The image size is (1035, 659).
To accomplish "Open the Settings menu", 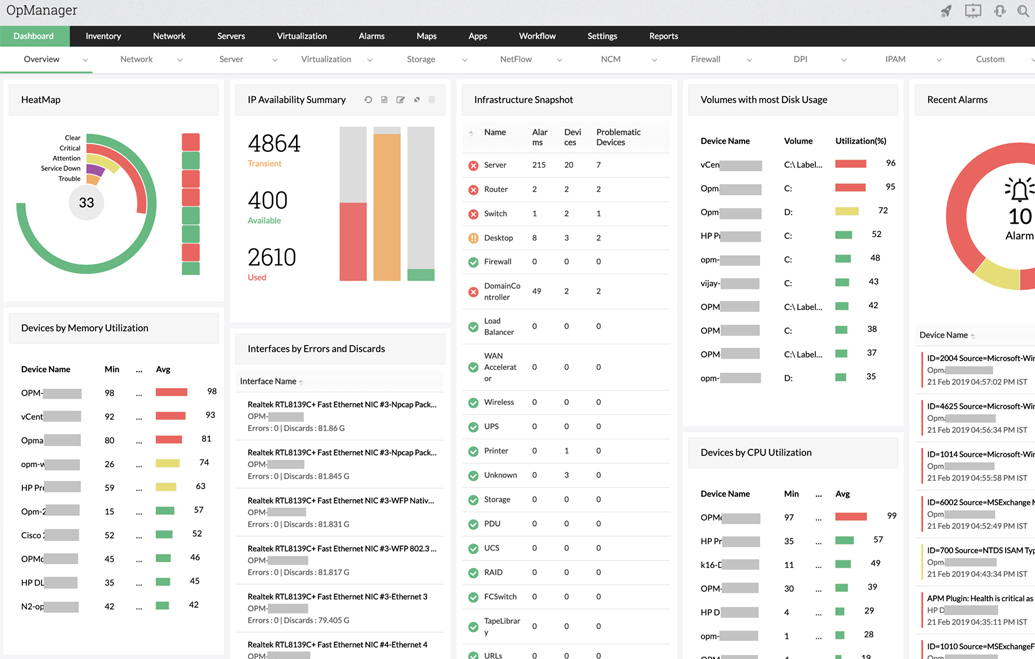I will point(602,36).
